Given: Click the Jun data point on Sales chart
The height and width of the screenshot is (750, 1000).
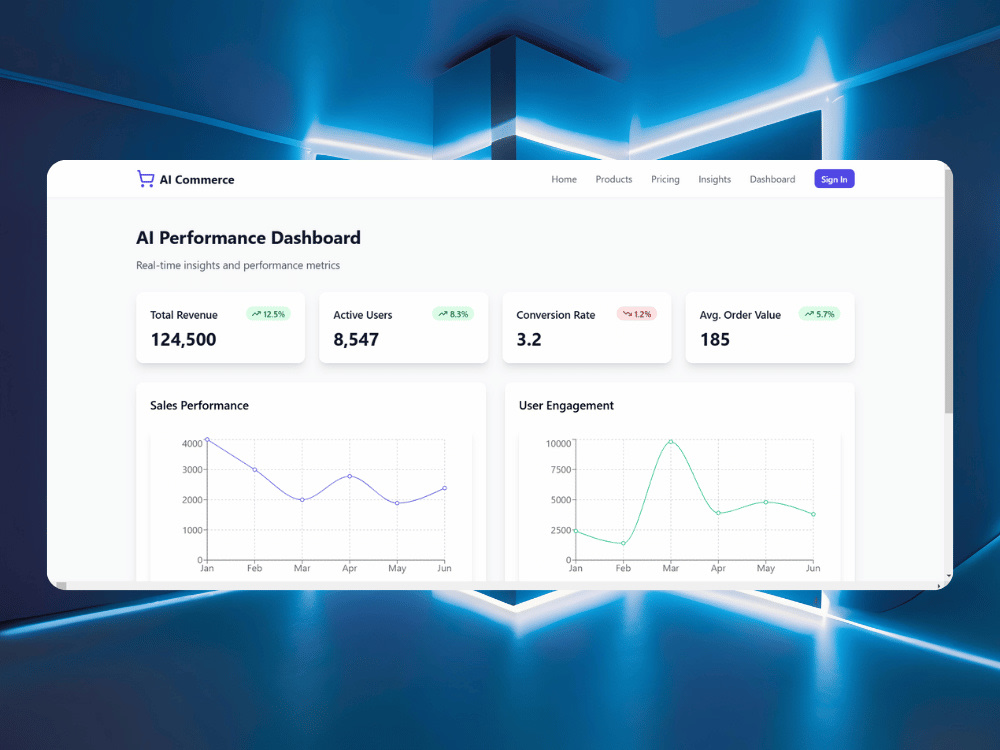Looking at the screenshot, I should click(445, 488).
